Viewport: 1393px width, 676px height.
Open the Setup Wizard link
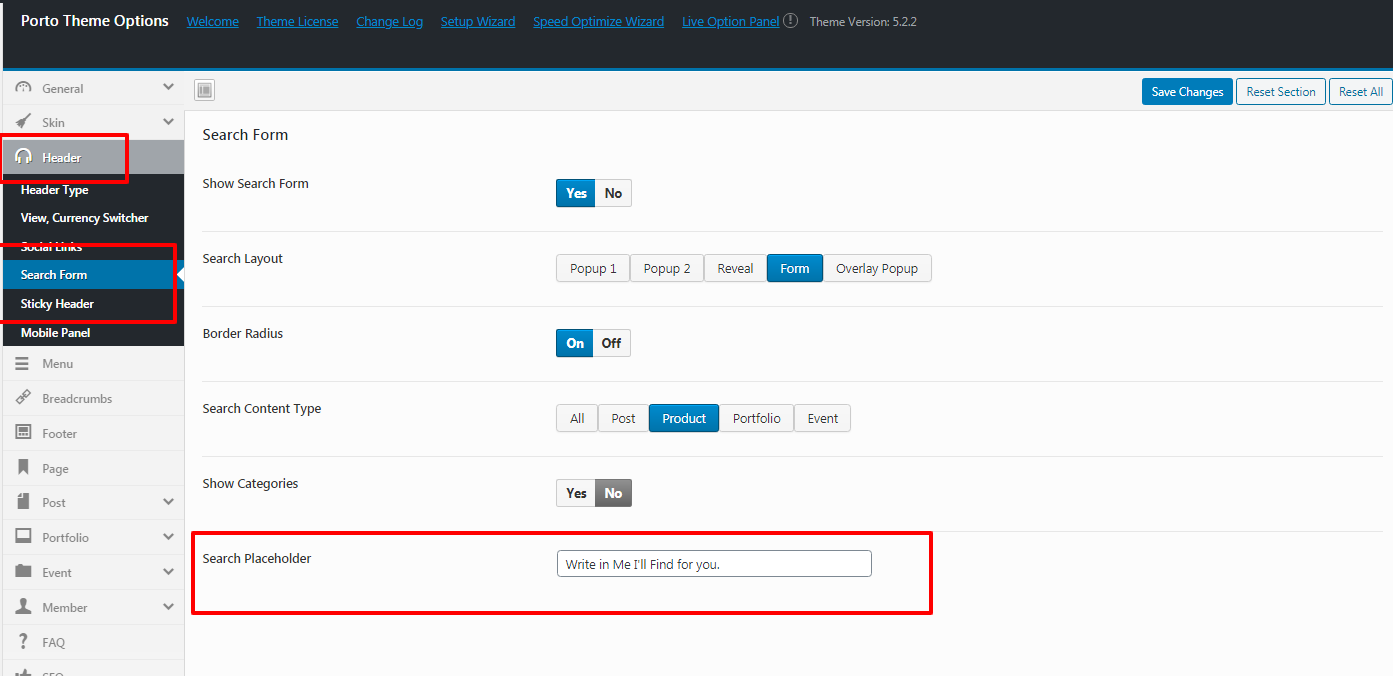pos(478,21)
